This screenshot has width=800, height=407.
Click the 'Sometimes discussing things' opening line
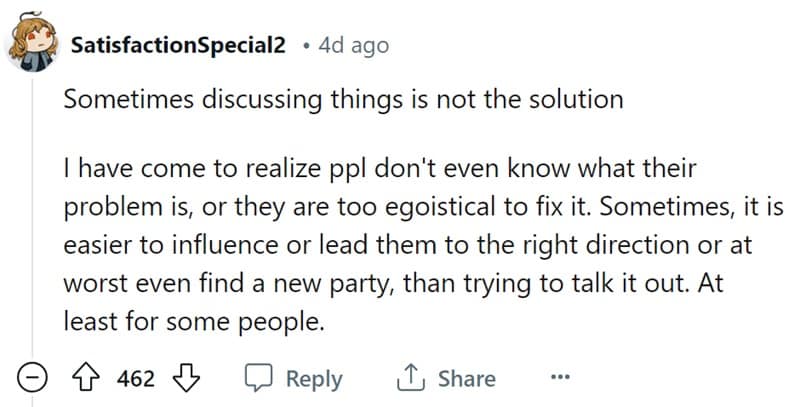pos(343,100)
